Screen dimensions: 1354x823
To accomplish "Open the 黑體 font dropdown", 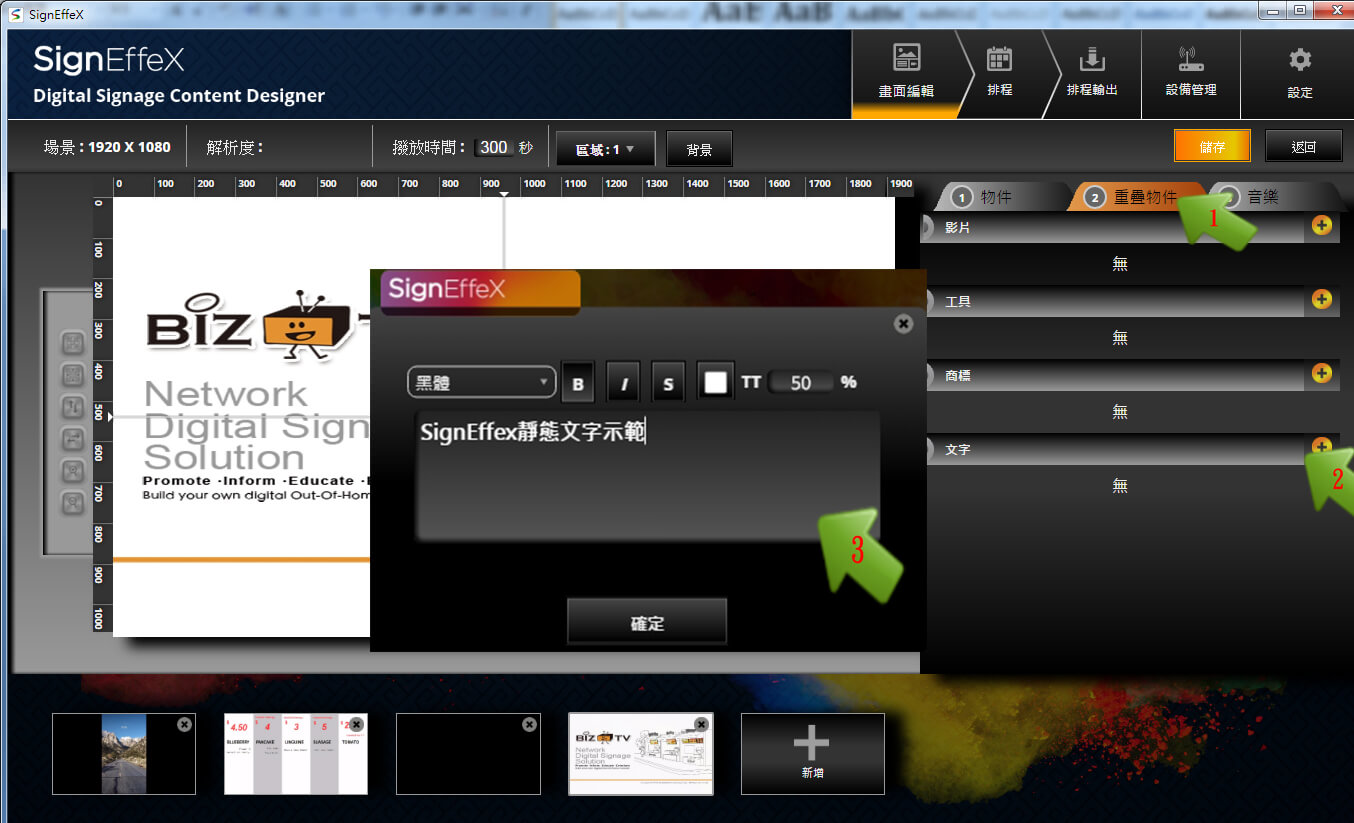I will pos(481,382).
